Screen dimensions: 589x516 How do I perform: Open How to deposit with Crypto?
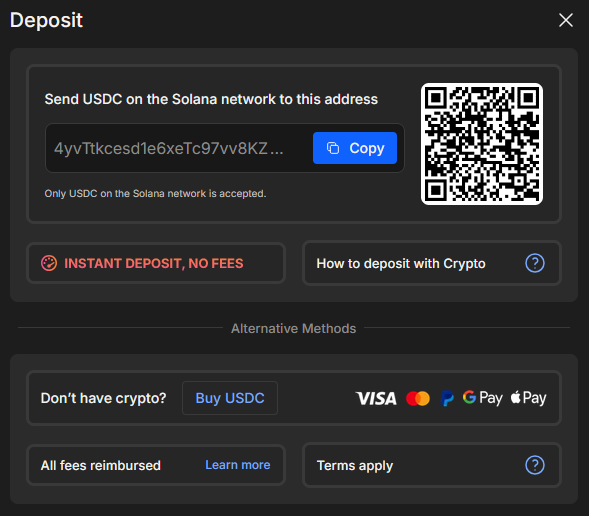pos(432,263)
